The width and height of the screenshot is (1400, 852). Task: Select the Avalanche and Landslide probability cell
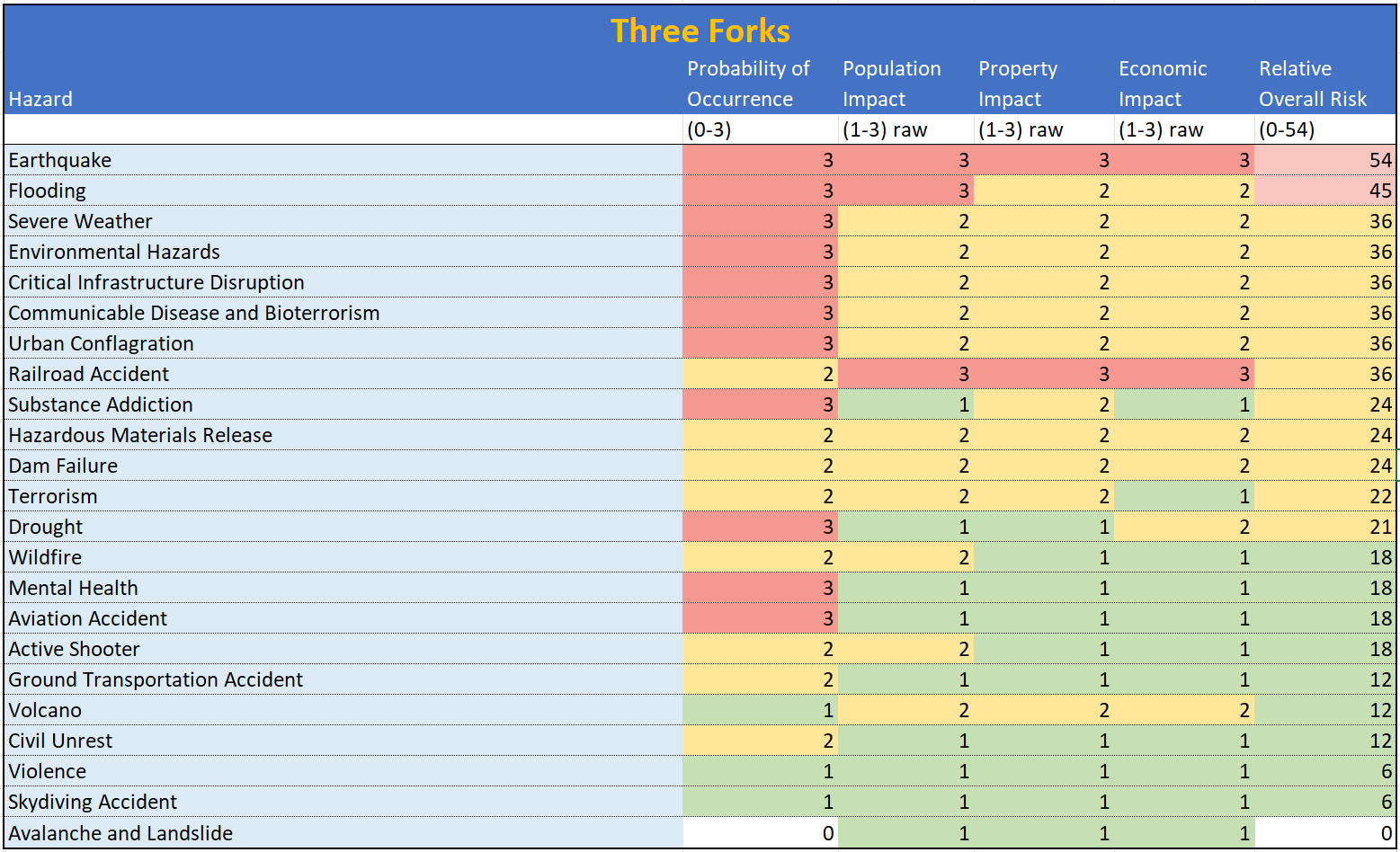click(x=760, y=833)
